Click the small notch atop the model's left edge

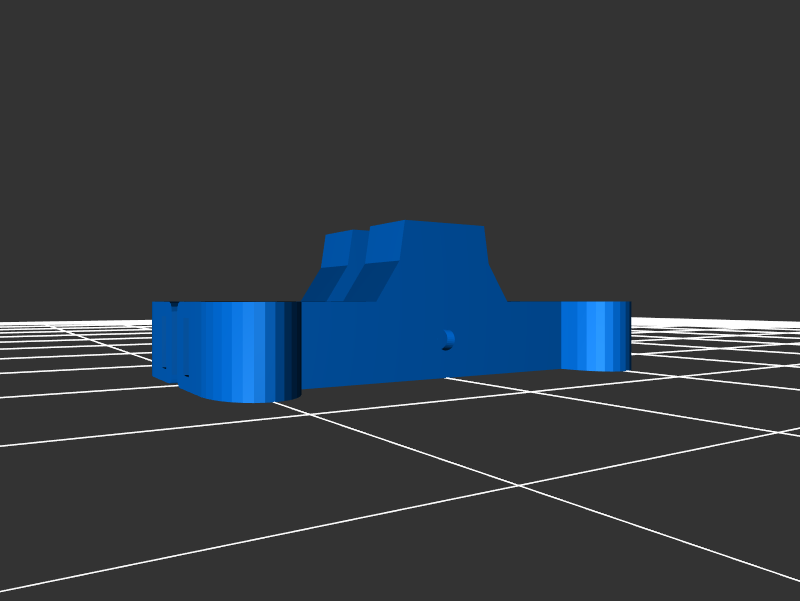point(176,305)
